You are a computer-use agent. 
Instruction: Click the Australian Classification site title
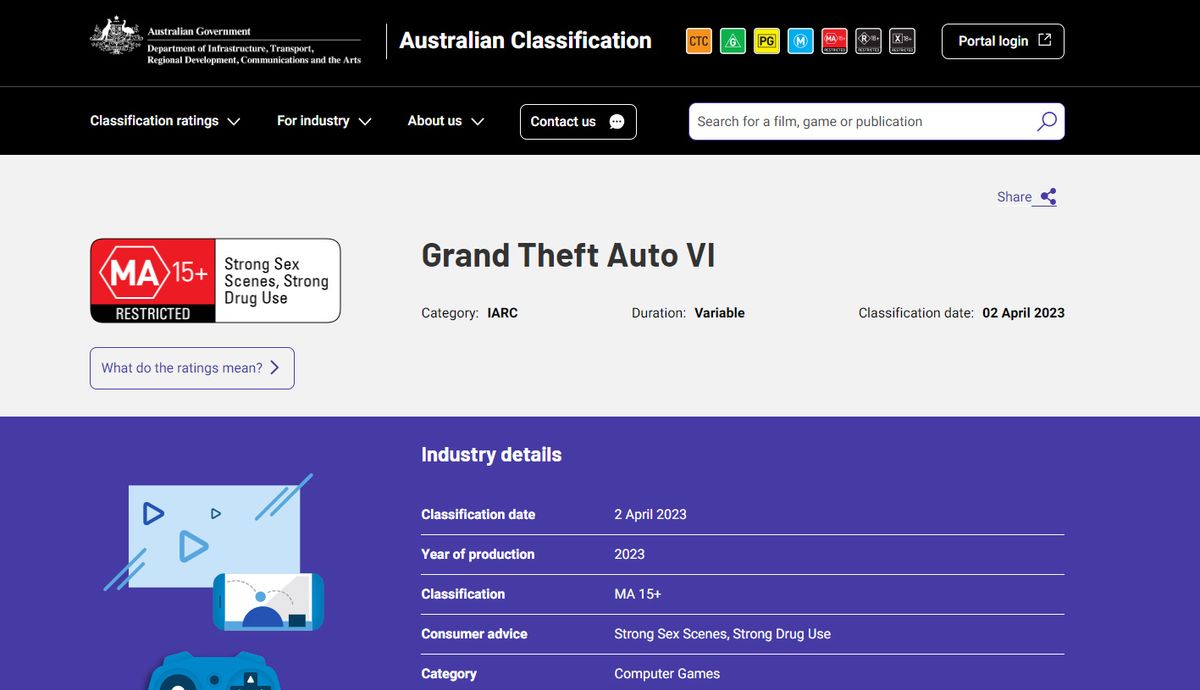[525, 41]
